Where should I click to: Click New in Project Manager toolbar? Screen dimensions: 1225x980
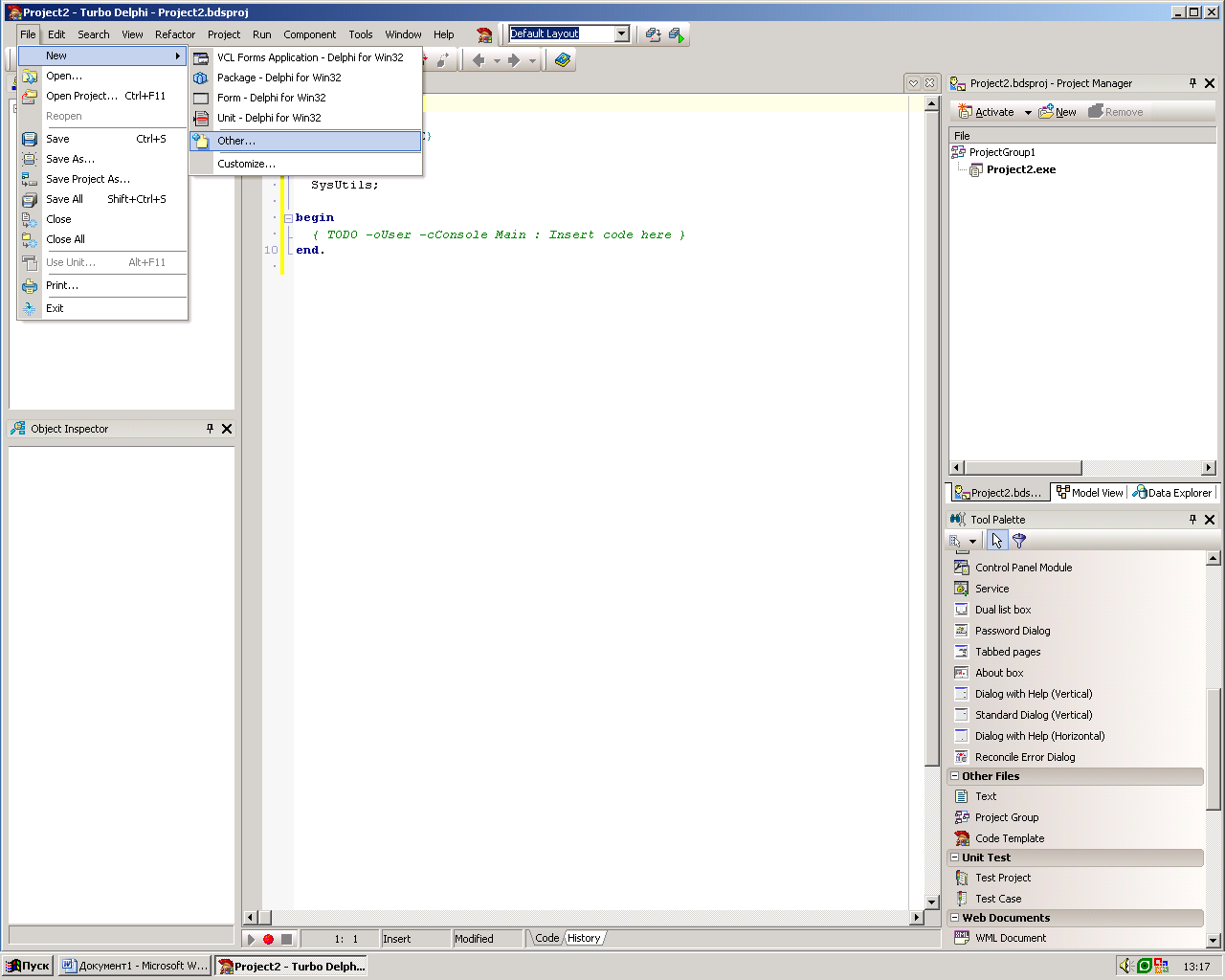point(1058,112)
